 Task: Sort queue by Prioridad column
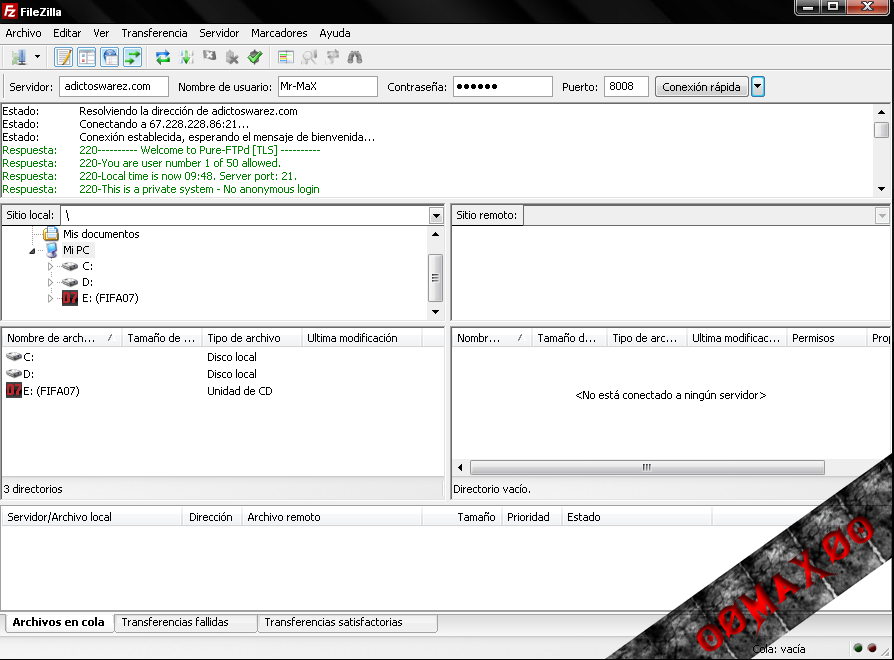(x=531, y=517)
